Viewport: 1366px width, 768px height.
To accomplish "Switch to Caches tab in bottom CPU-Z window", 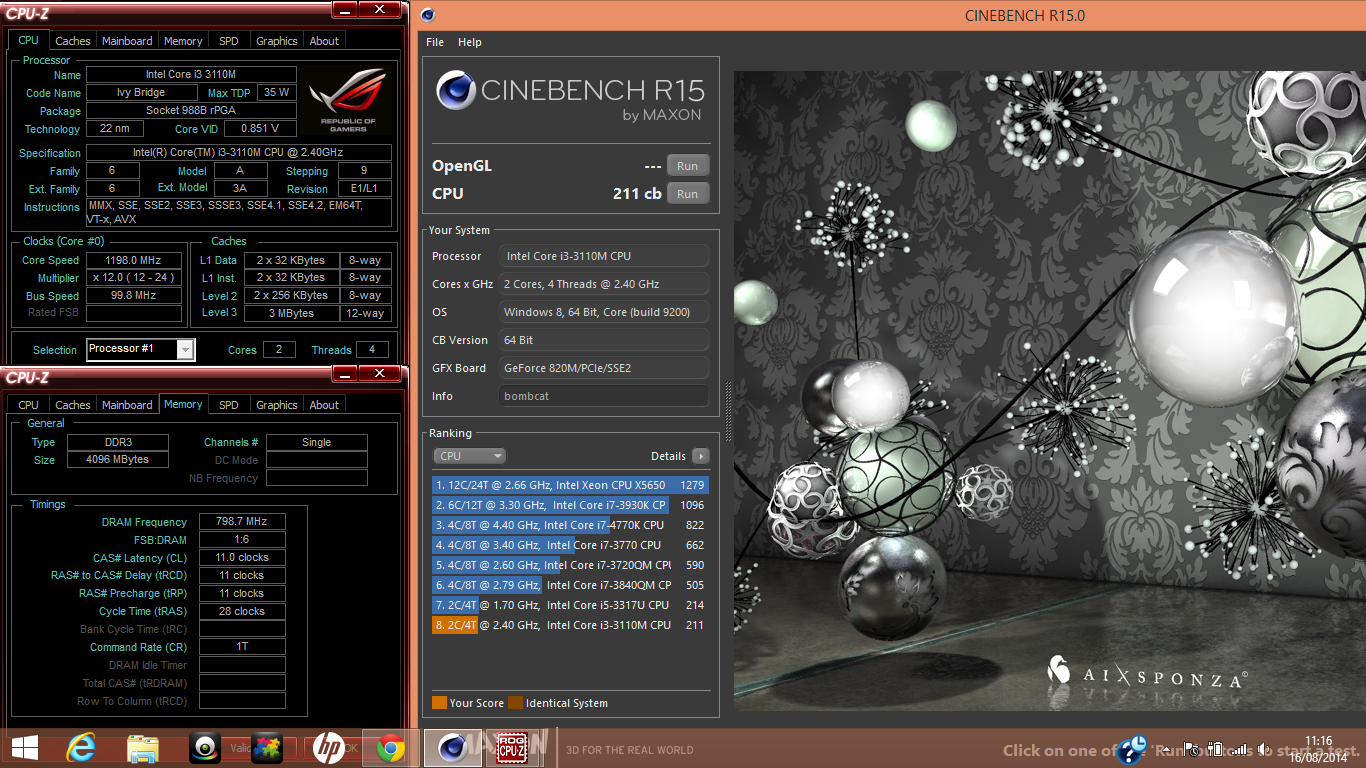I will (x=72, y=405).
